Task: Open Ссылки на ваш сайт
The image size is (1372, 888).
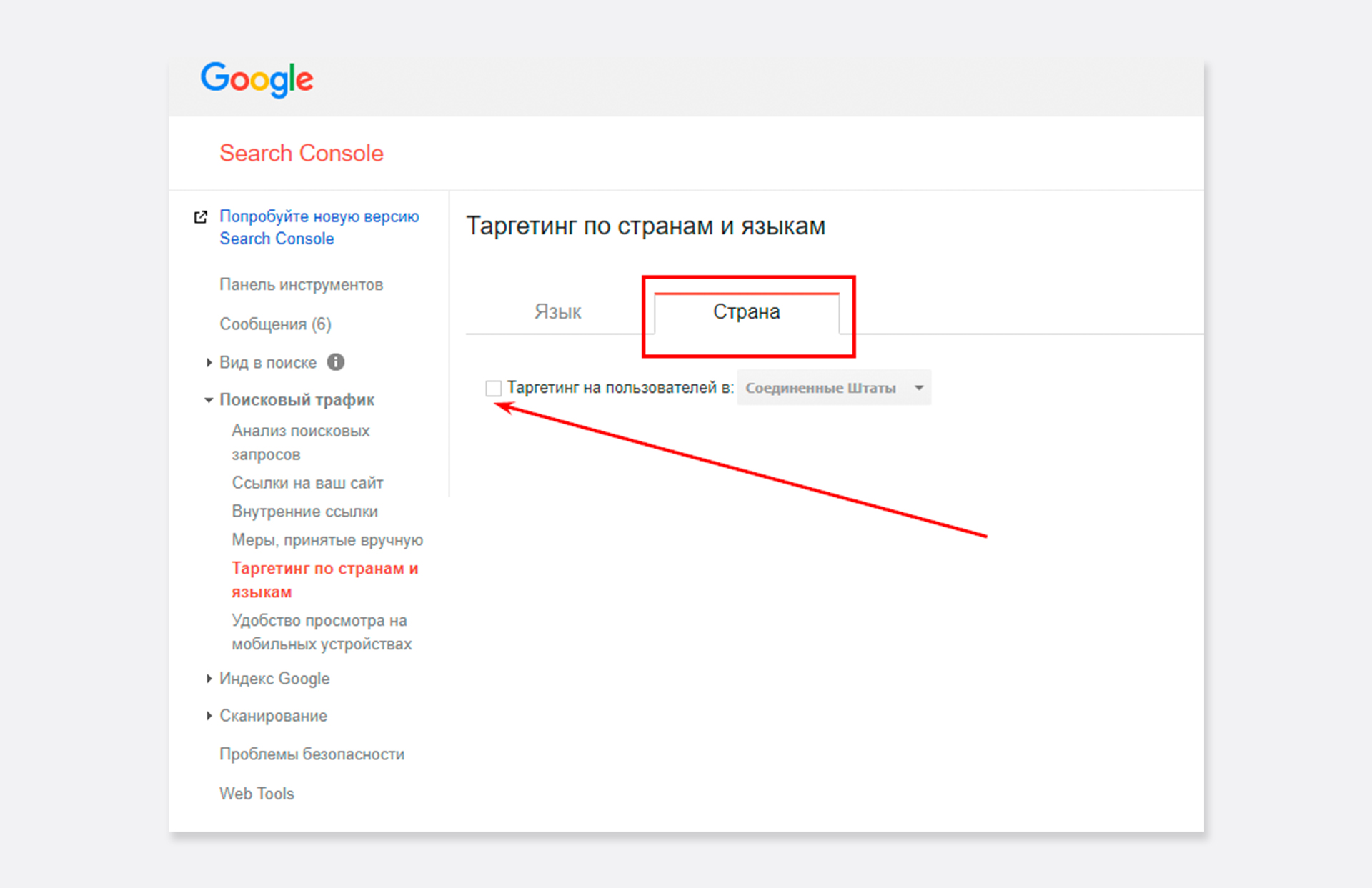Action: point(307,483)
